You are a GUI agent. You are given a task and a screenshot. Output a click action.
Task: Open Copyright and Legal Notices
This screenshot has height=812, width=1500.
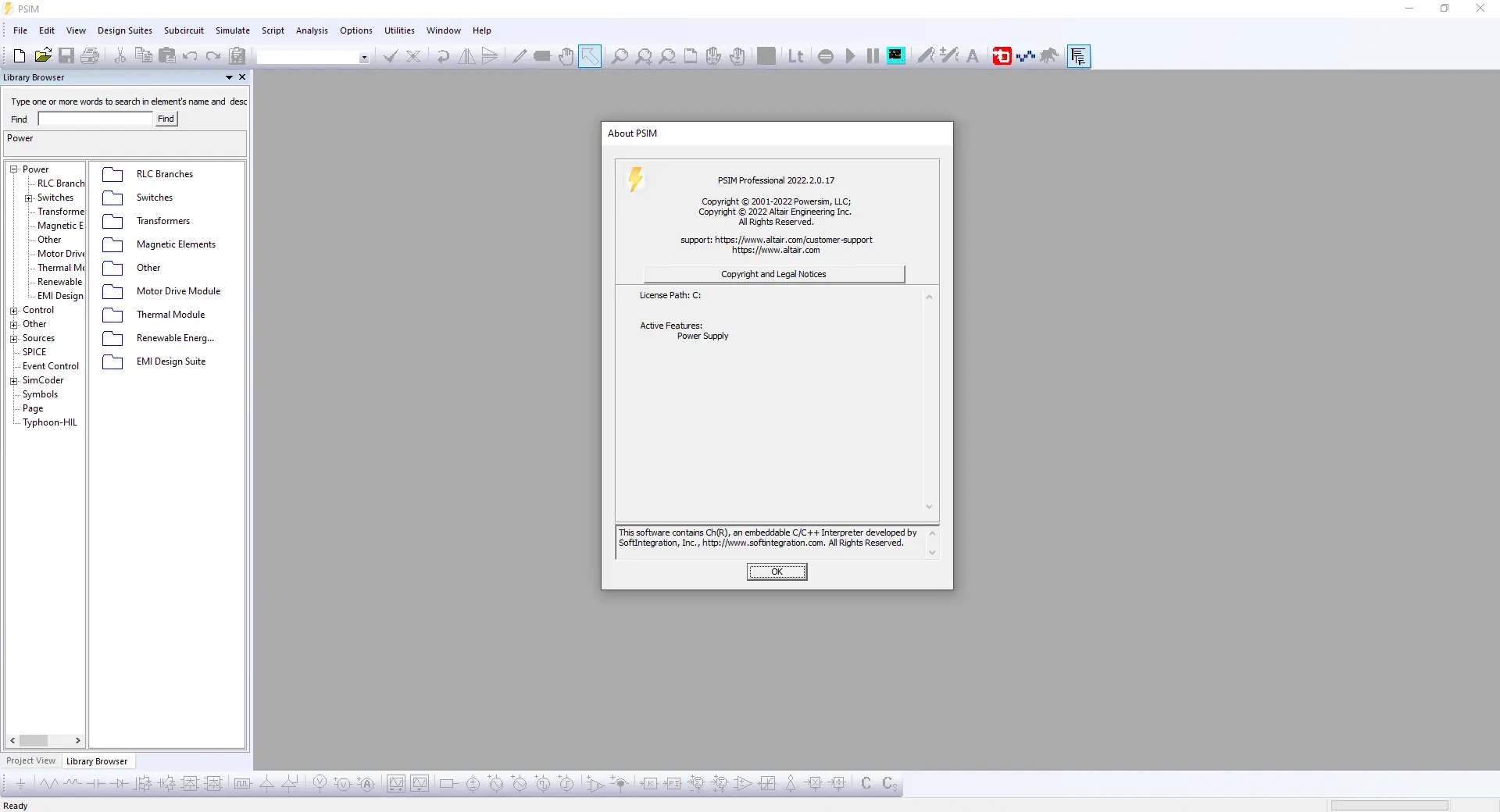tap(773, 274)
